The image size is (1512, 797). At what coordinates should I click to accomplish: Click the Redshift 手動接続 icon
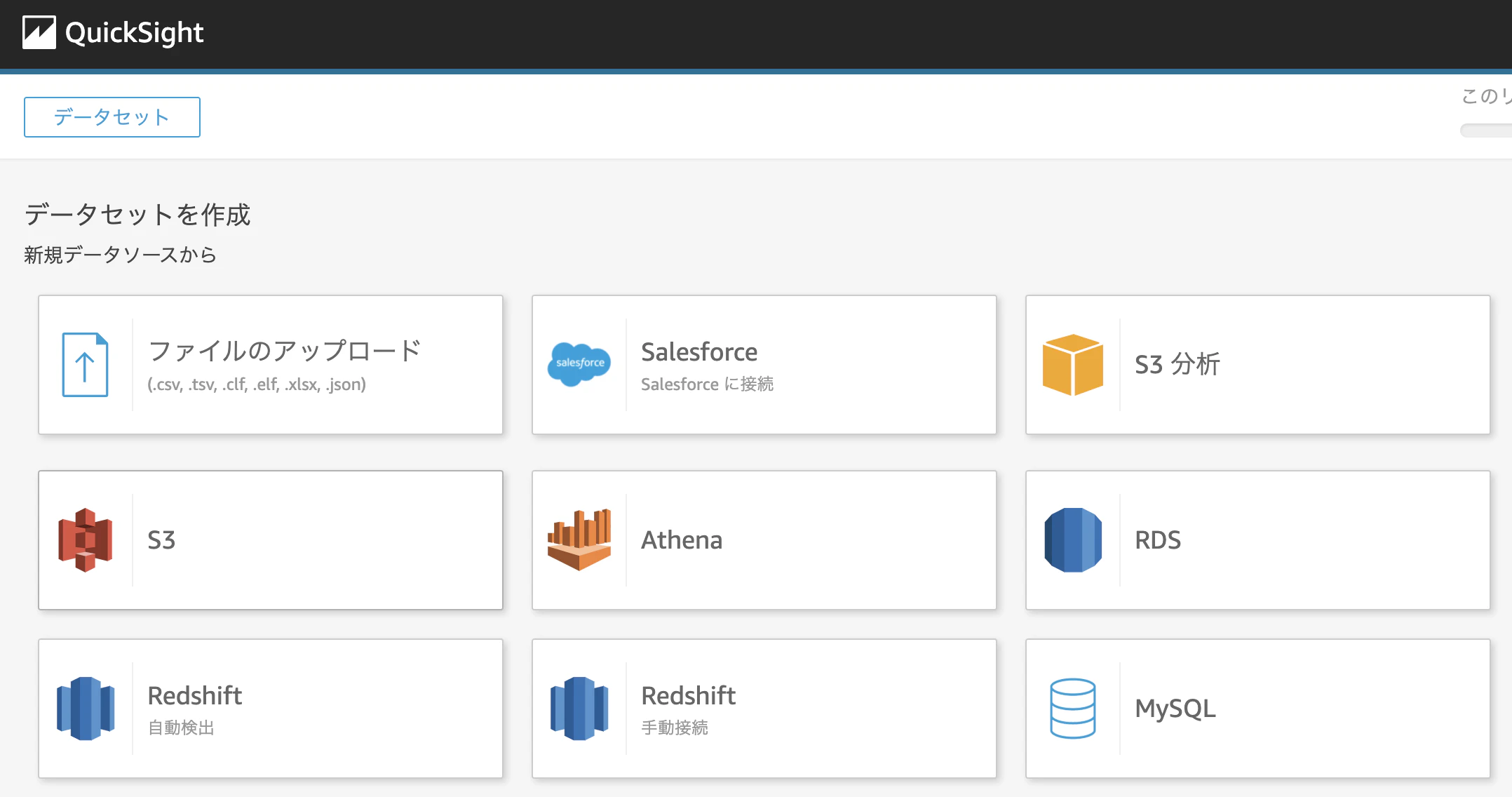point(579,709)
